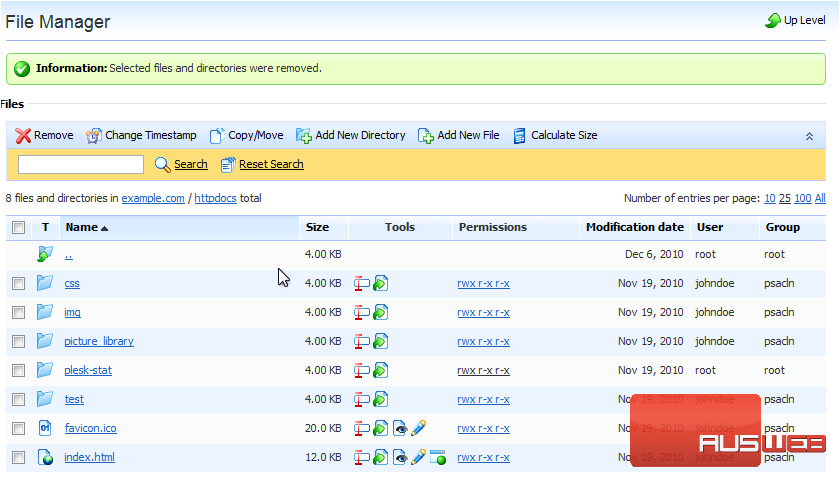Show 10 entries per page
The width and height of the screenshot is (840, 480).
770,198
